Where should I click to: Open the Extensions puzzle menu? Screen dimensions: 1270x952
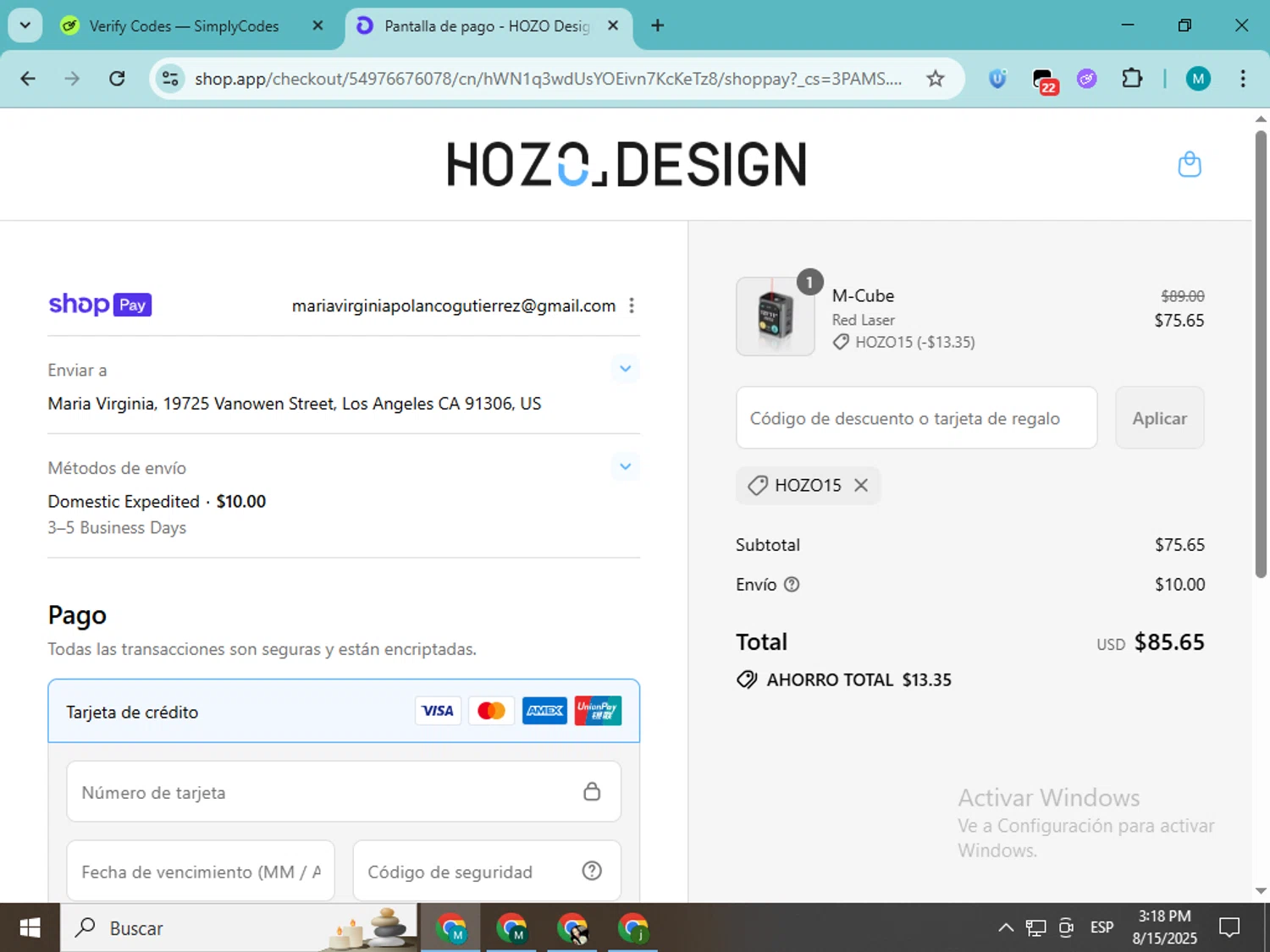coord(1131,79)
